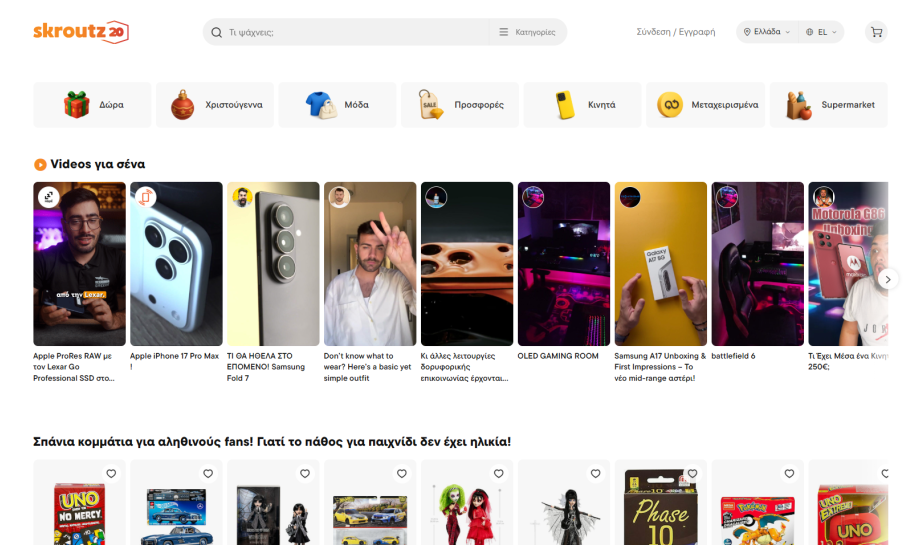Select the Μόδα category tab
This screenshot has width=918, height=545.
[x=337, y=105]
